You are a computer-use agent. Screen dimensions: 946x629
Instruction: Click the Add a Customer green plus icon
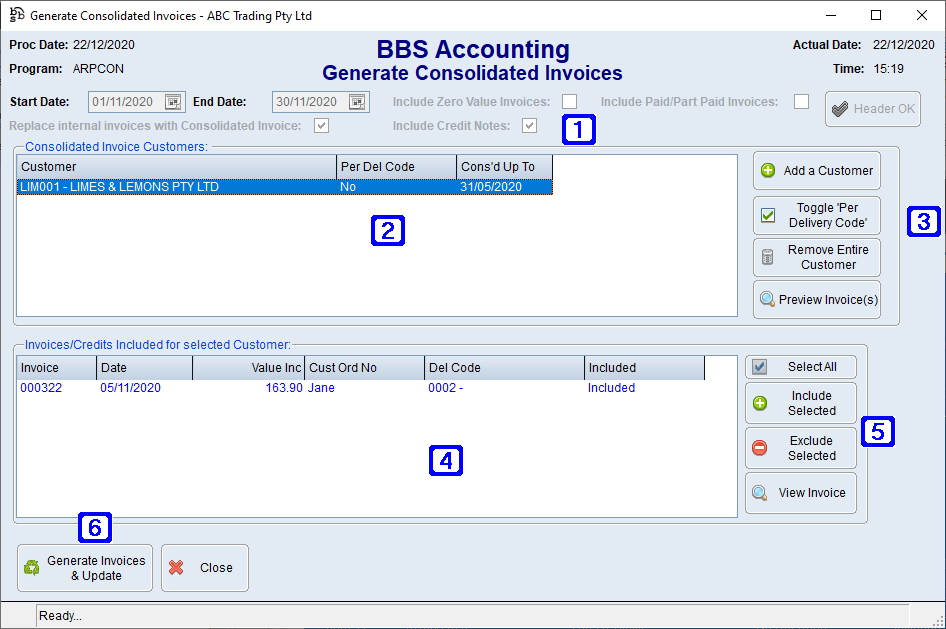click(766, 170)
